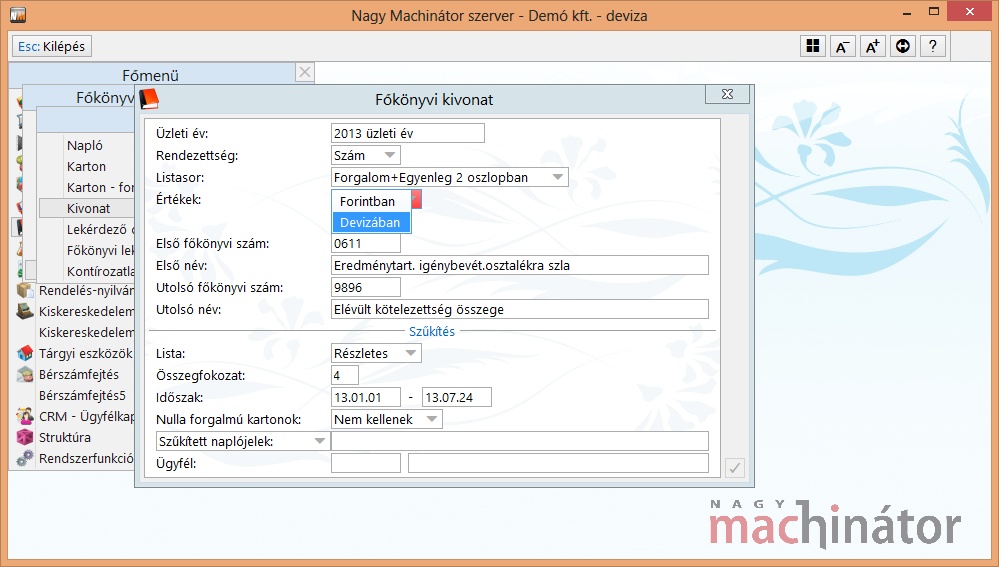Image resolution: width=999 pixels, height=567 pixels.
Task: Close the Főkönyvi kivonat dialog
Action: [727, 94]
